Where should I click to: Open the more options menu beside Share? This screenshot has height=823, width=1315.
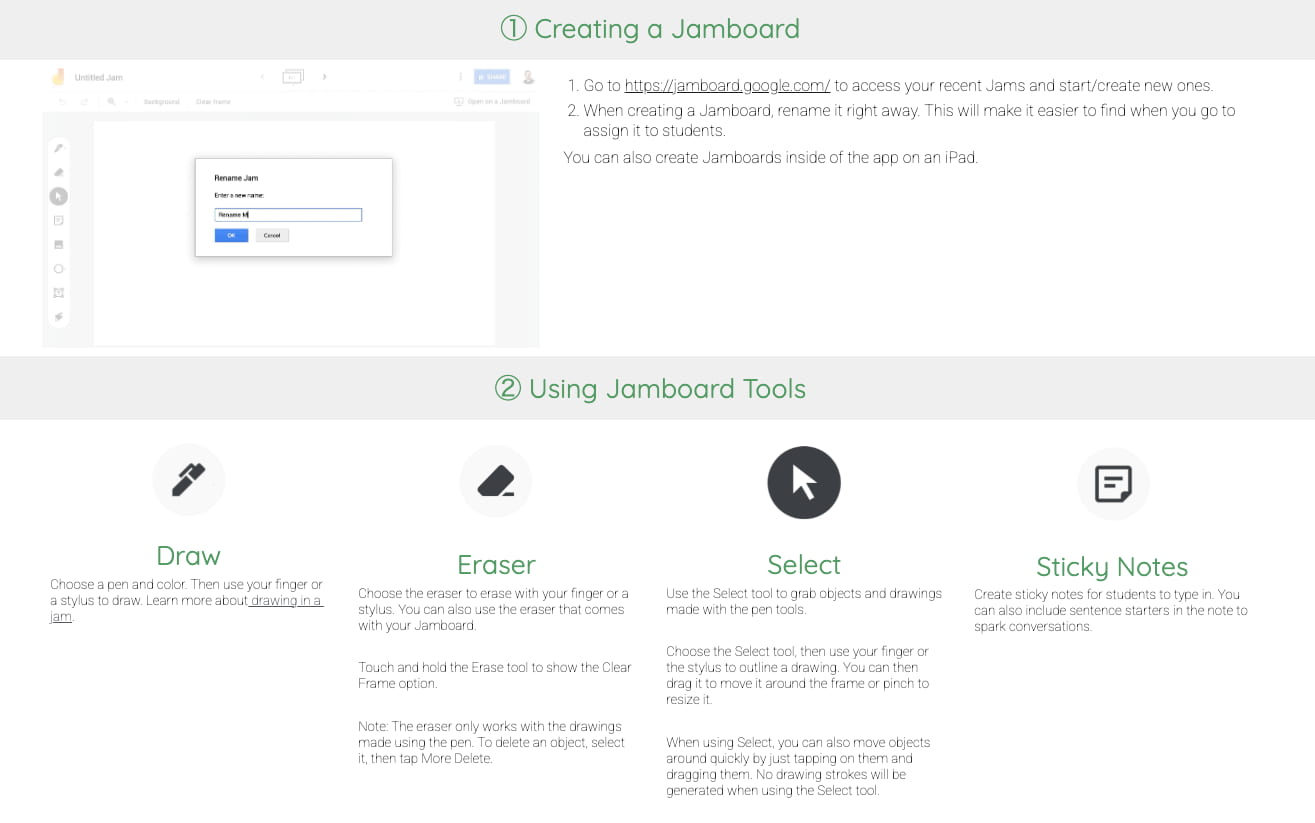(x=461, y=76)
